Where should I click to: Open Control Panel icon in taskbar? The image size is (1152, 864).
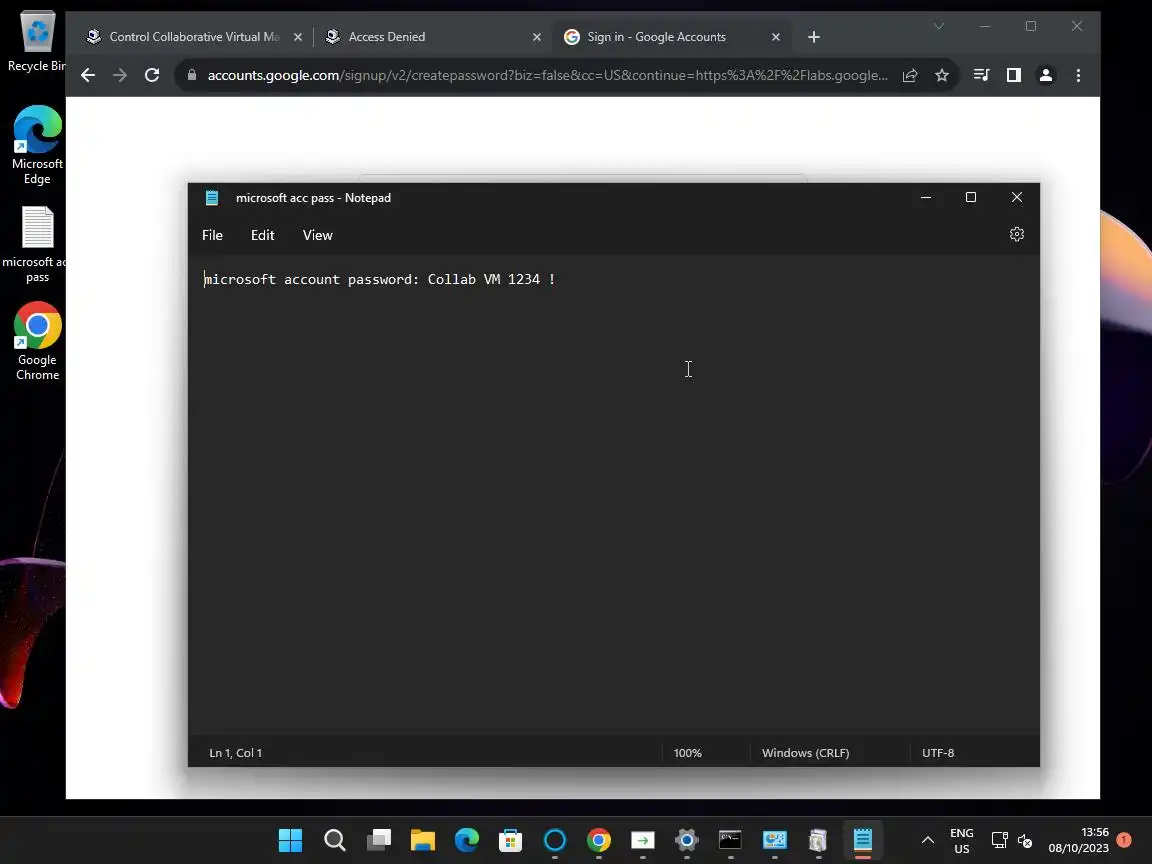[774, 840]
